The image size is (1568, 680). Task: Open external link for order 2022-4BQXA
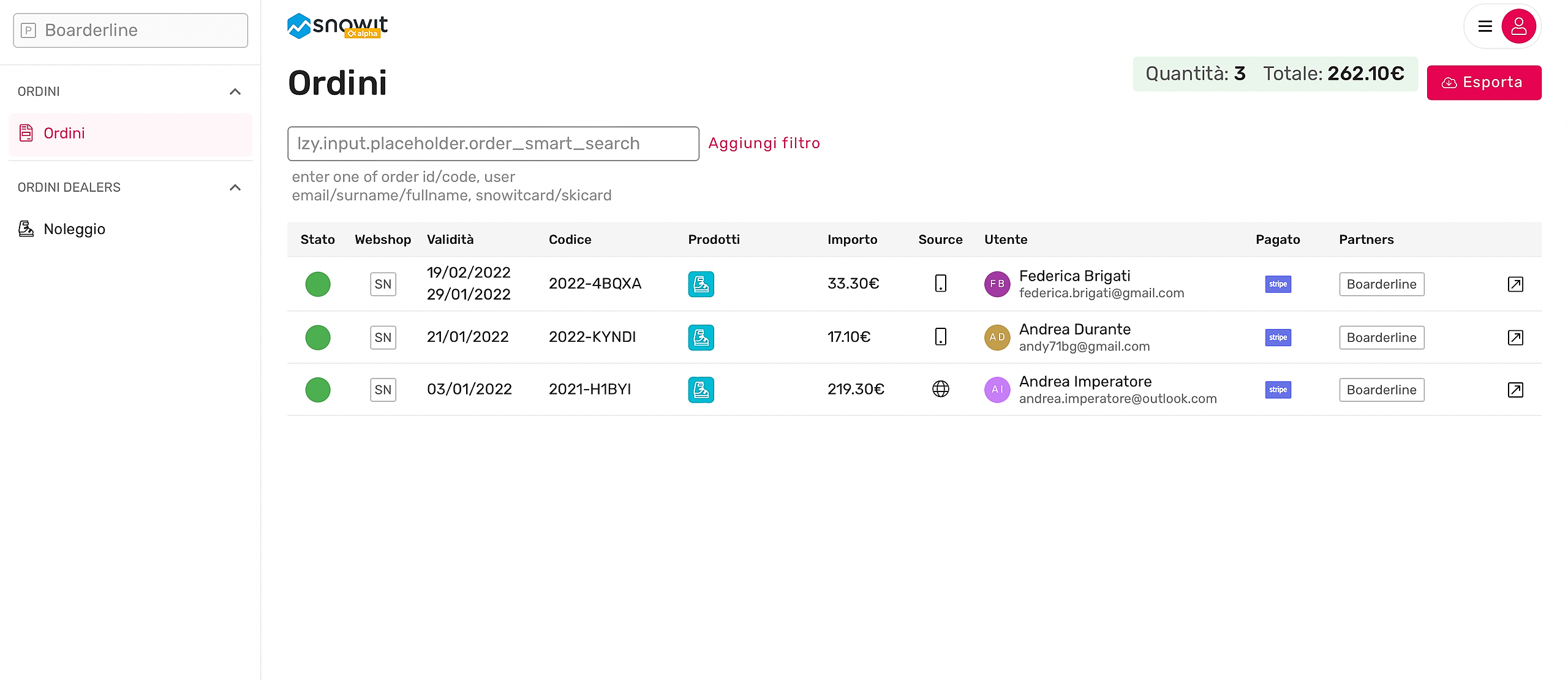(x=1515, y=284)
